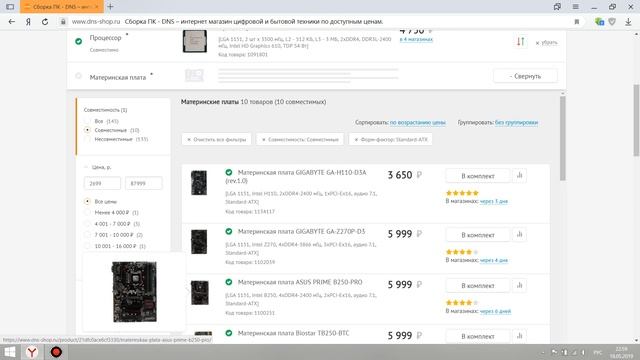Click minimum price field 2699

(x=102, y=183)
